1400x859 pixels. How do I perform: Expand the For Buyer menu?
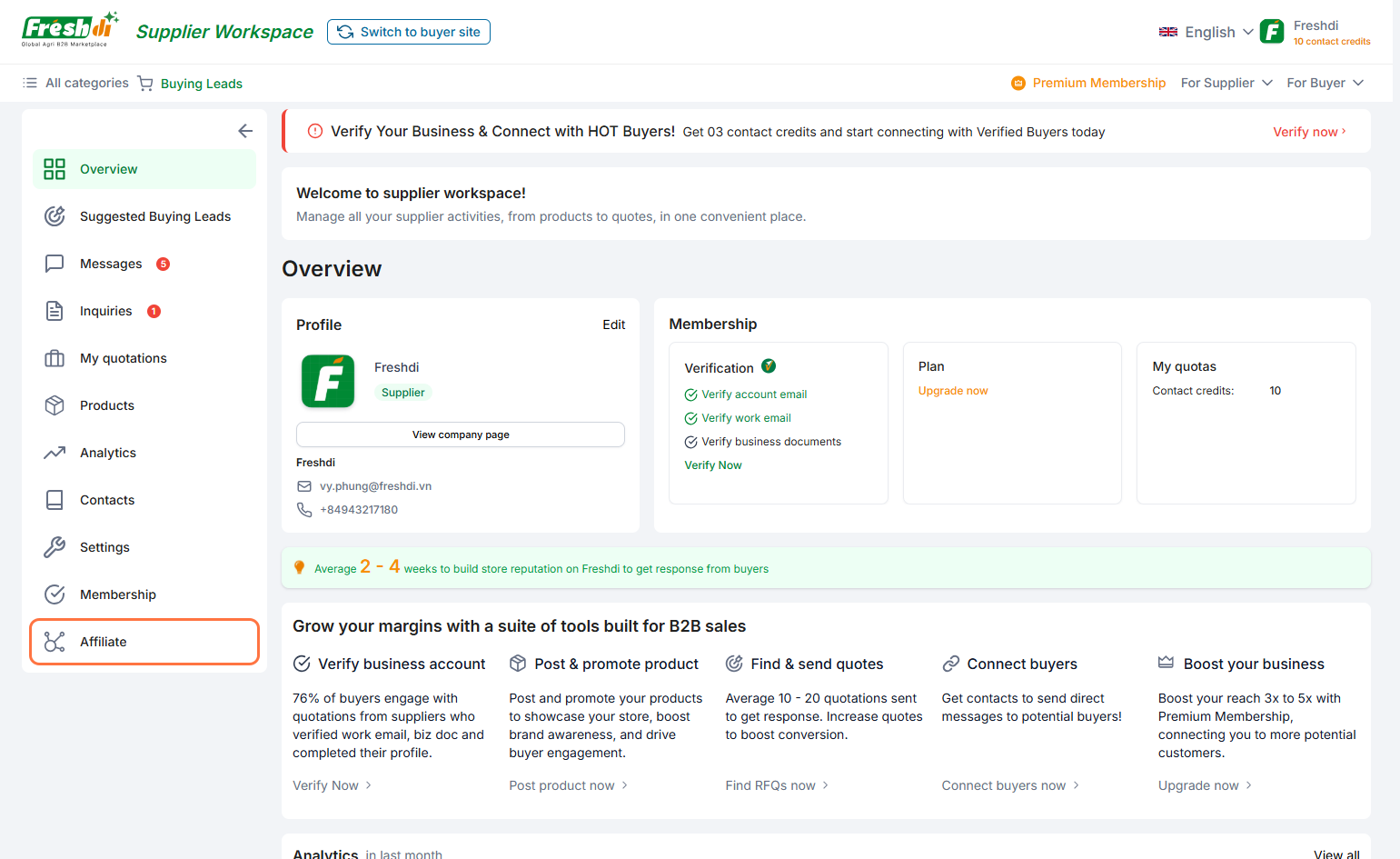[1325, 83]
